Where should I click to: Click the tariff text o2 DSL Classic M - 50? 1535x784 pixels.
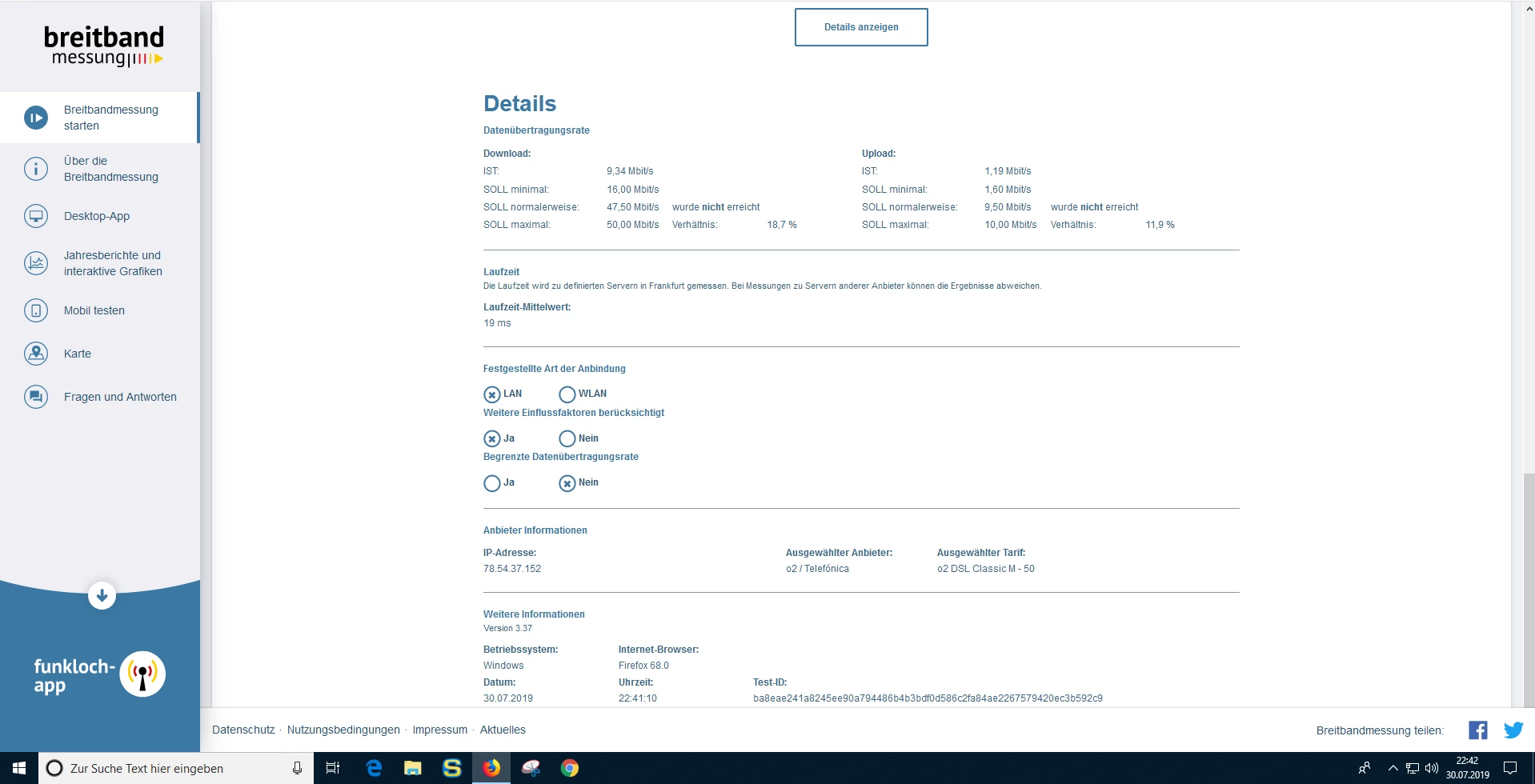[x=986, y=569]
